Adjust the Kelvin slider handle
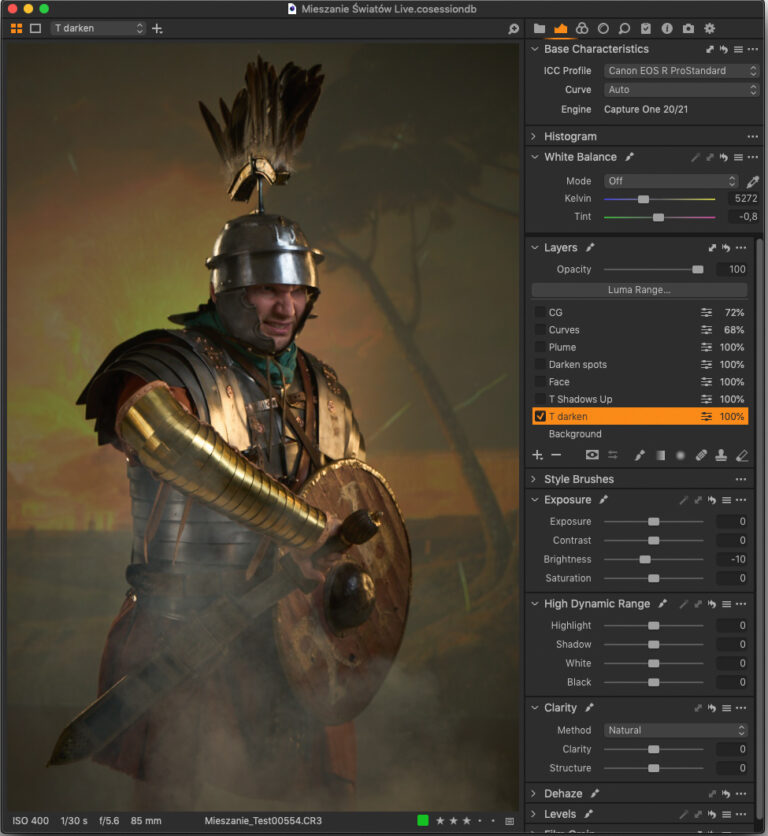 pos(644,199)
